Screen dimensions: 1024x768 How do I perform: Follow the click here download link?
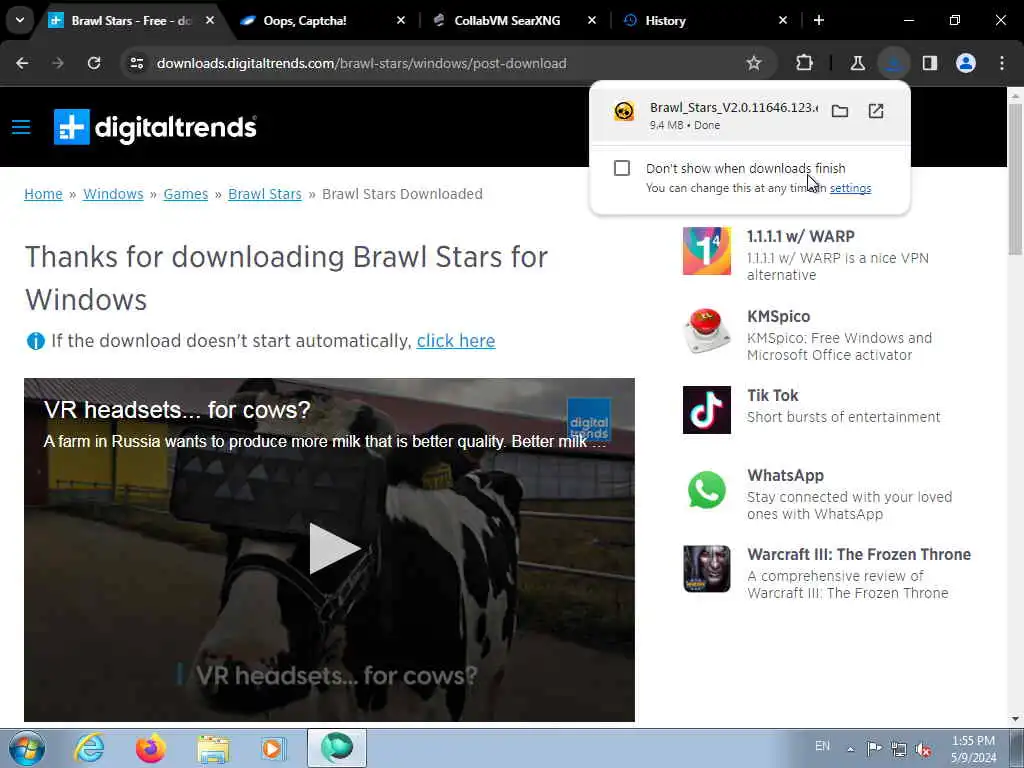point(456,341)
